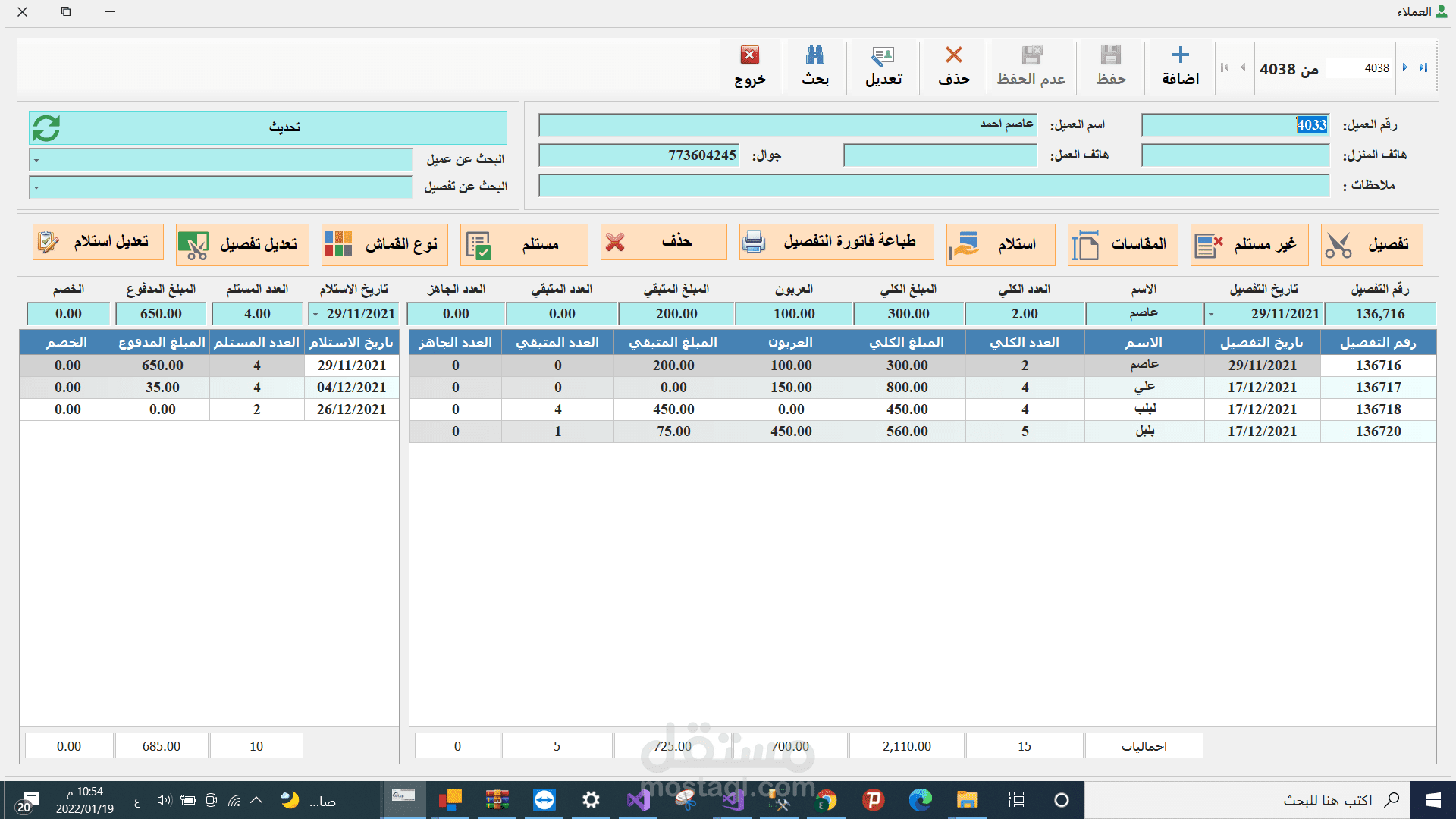
Task: Open the tailoring search dropdown
Action: tap(34, 187)
